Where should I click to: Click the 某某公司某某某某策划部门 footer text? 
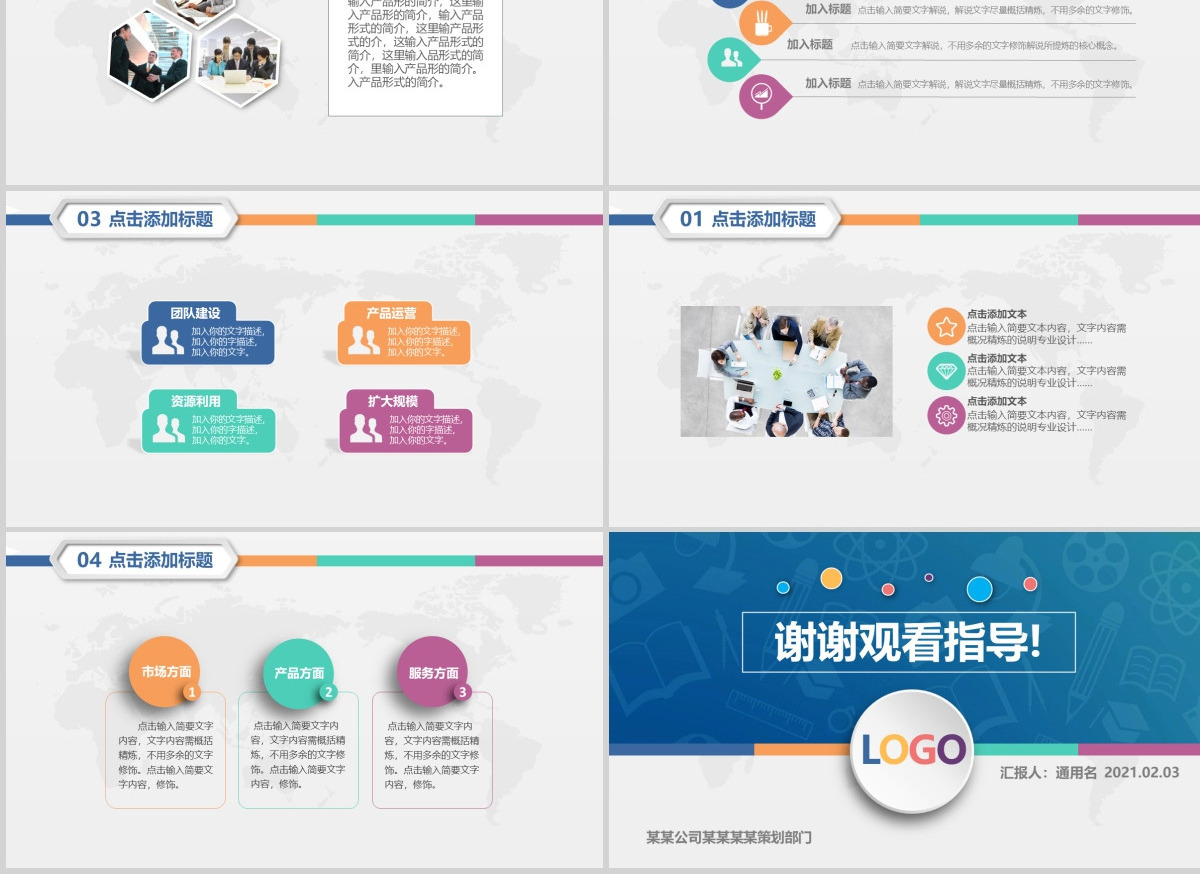pos(729,837)
